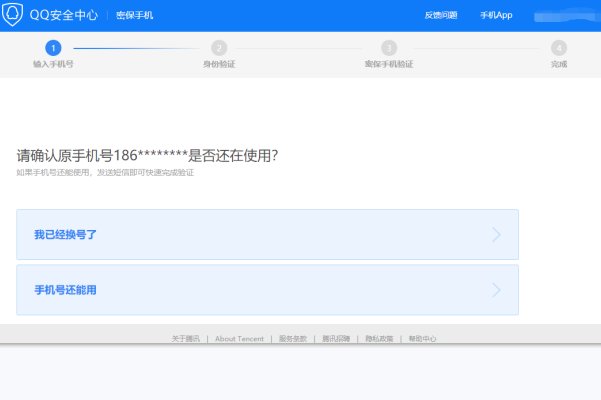The width and height of the screenshot is (601, 400).
Task: Open 反馈问题 in the header
Action: click(x=441, y=15)
